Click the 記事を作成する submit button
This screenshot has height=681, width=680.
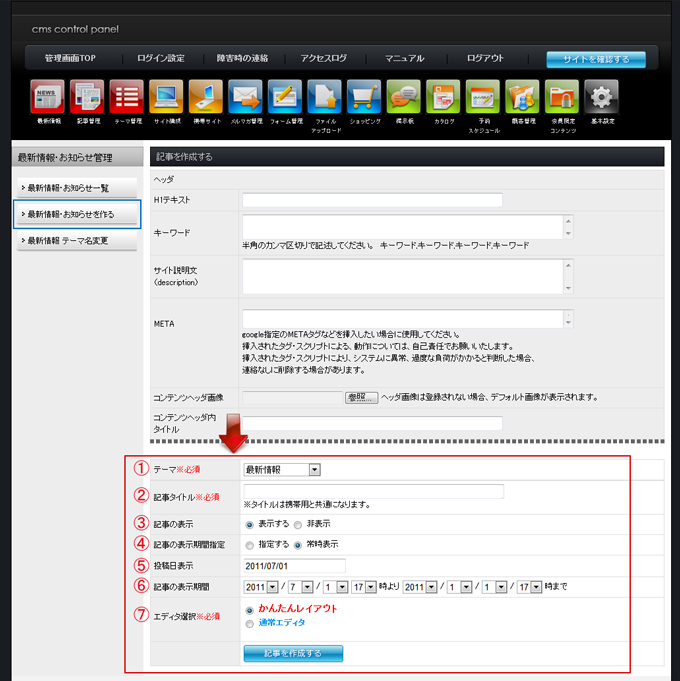[293, 653]
